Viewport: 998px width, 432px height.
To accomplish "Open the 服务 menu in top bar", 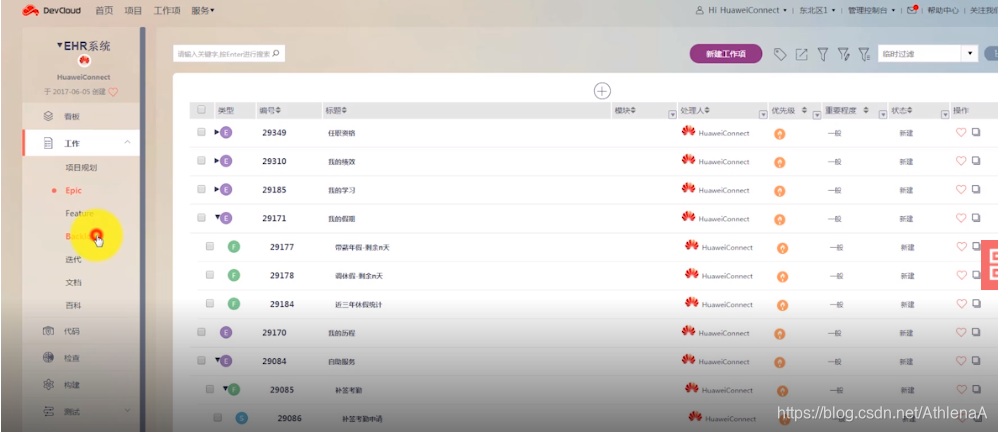I will pyautogui.click(x=202, y=10).
